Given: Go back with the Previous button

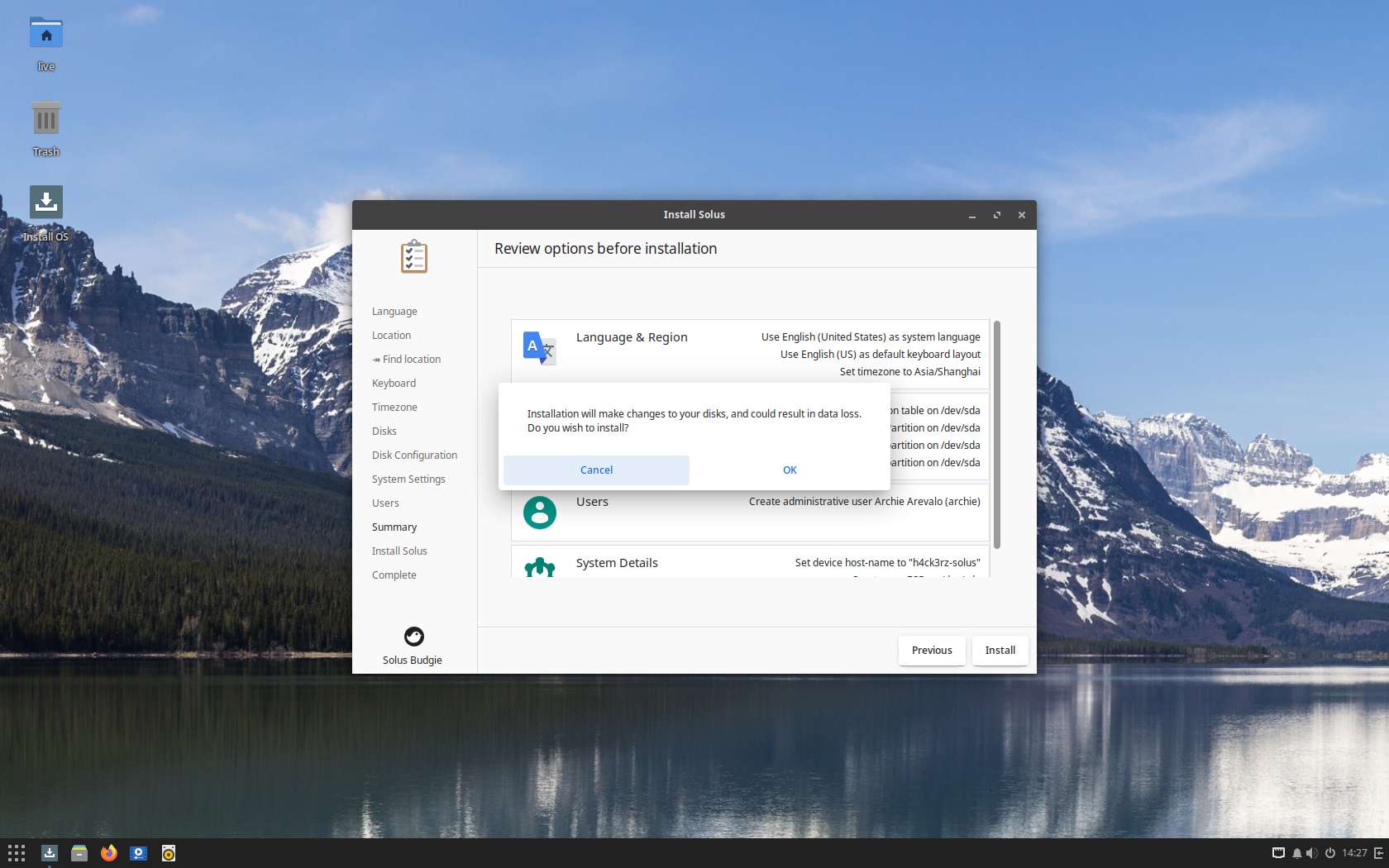Looking at the screenshot, I should [932, 651].
